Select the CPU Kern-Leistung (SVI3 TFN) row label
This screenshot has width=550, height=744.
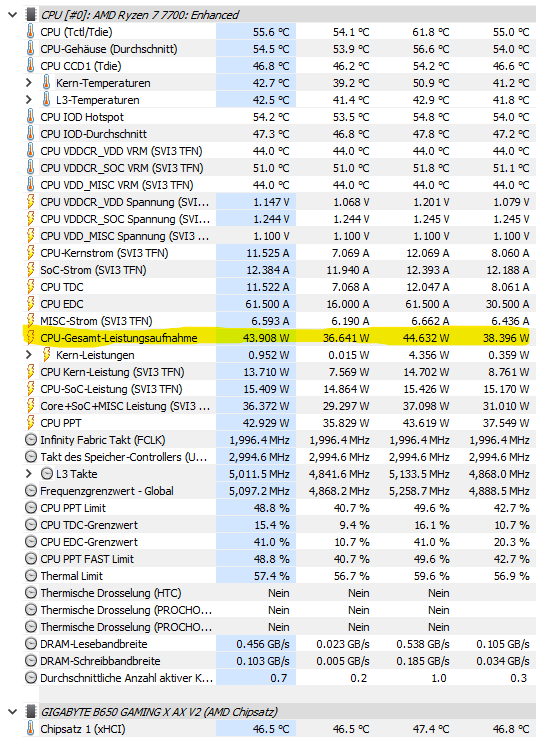[112, 372]
